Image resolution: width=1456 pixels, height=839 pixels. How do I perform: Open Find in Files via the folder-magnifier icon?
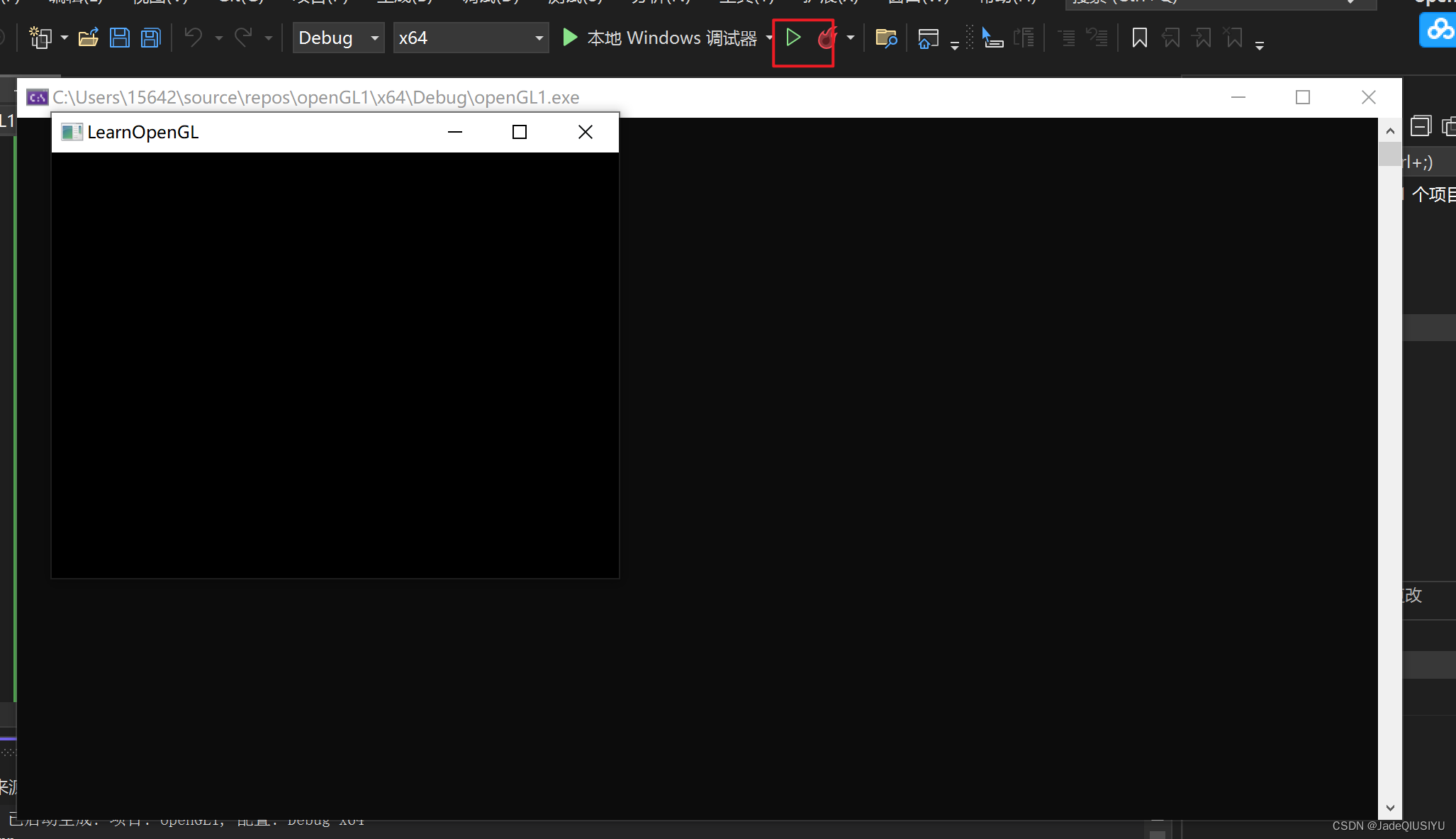[x=886, y=38]
